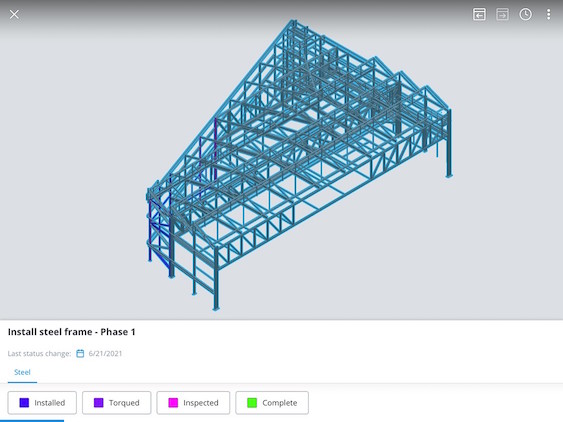Select the task title Install steel frame - Phase 1
Image resolution: width=563 pixels, height=422 pixels.
[71, 332]
